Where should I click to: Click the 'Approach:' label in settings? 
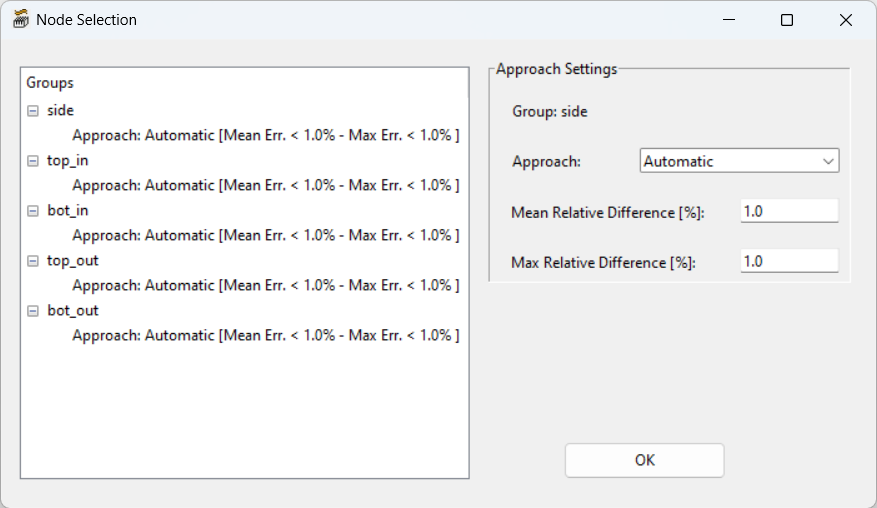pyautogui.click(x=546, y=162)
